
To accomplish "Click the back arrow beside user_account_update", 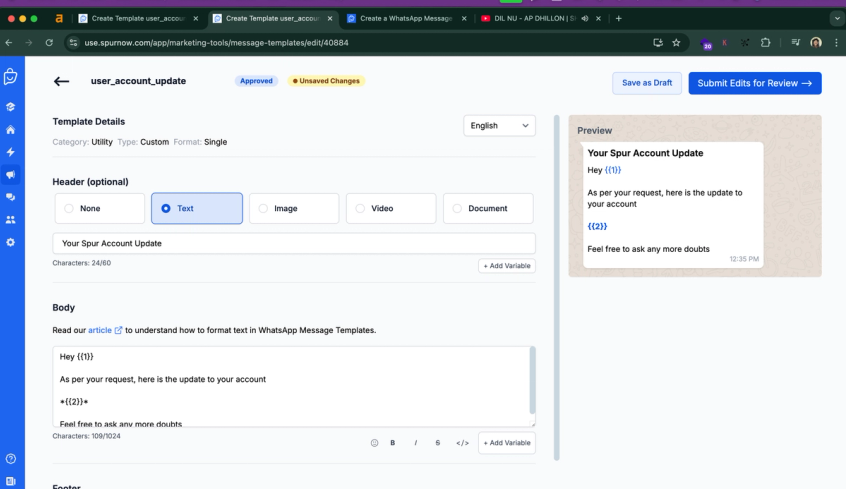I will tap(62, 81).
